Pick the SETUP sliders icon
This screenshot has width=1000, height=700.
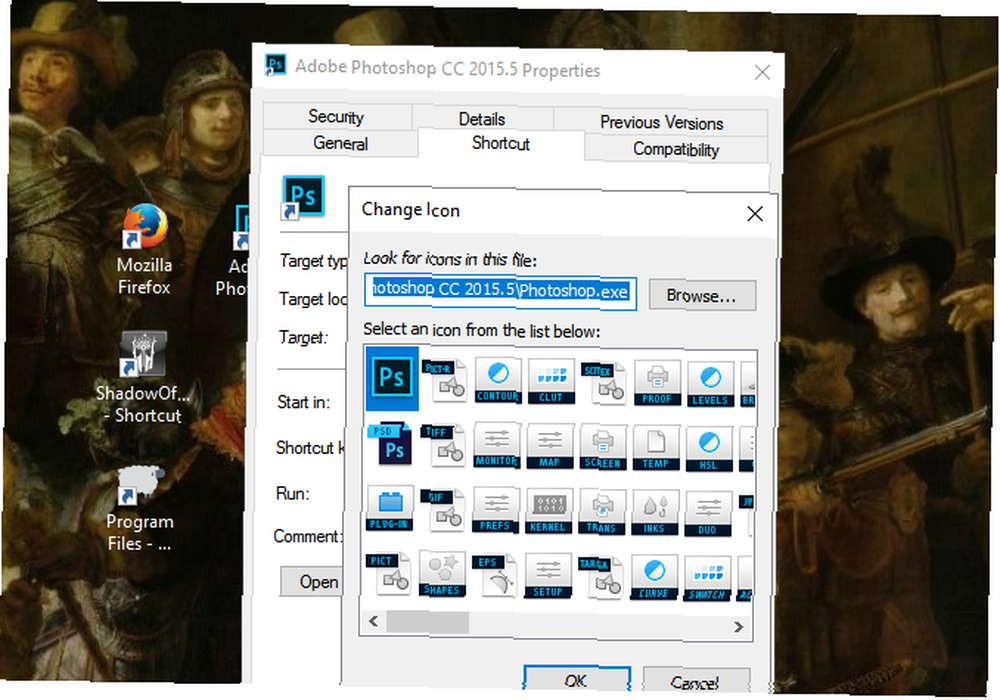click(547, 577)
